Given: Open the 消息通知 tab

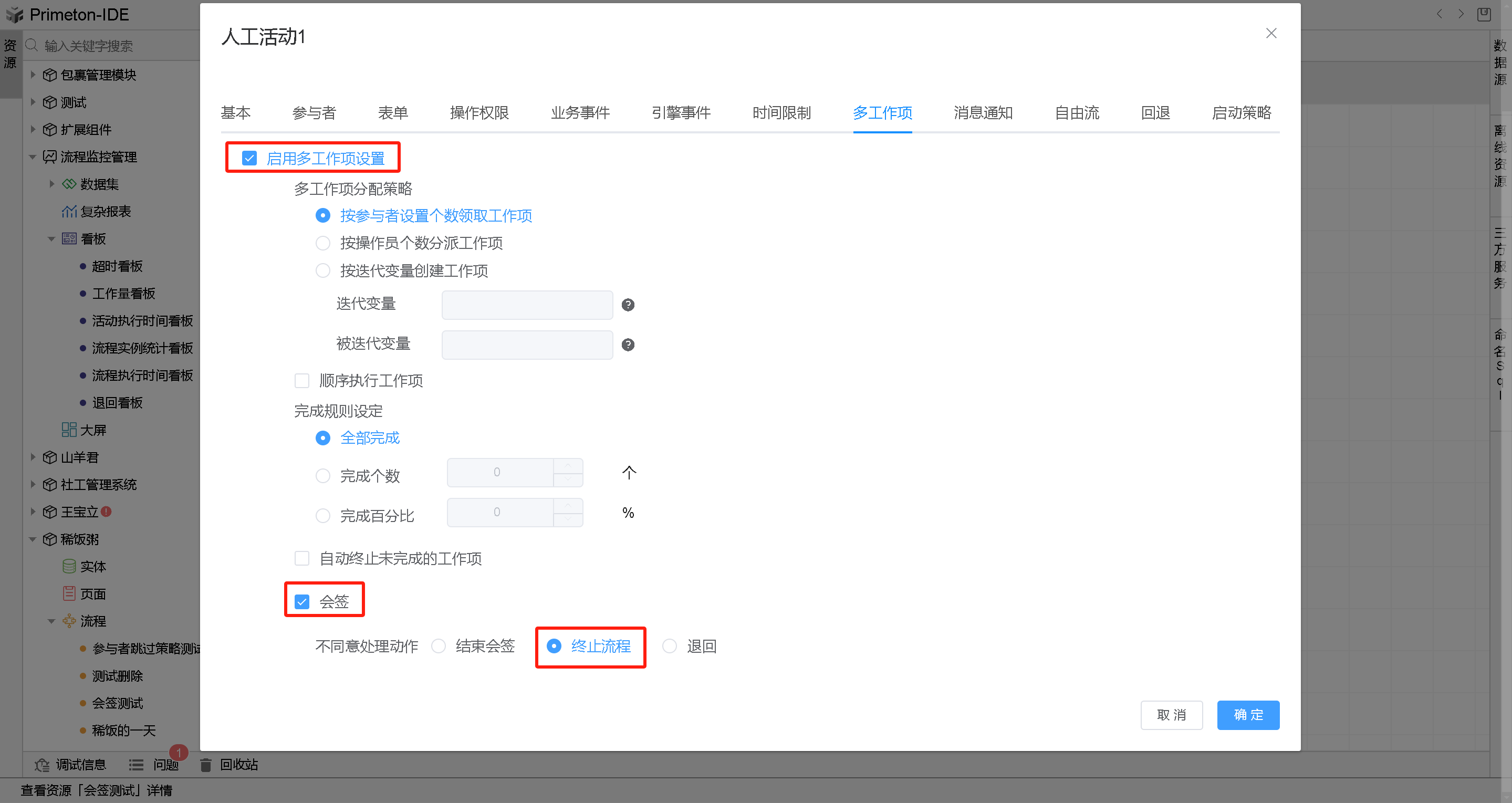Looking at the screenshot, I should [x=983, y=113].
